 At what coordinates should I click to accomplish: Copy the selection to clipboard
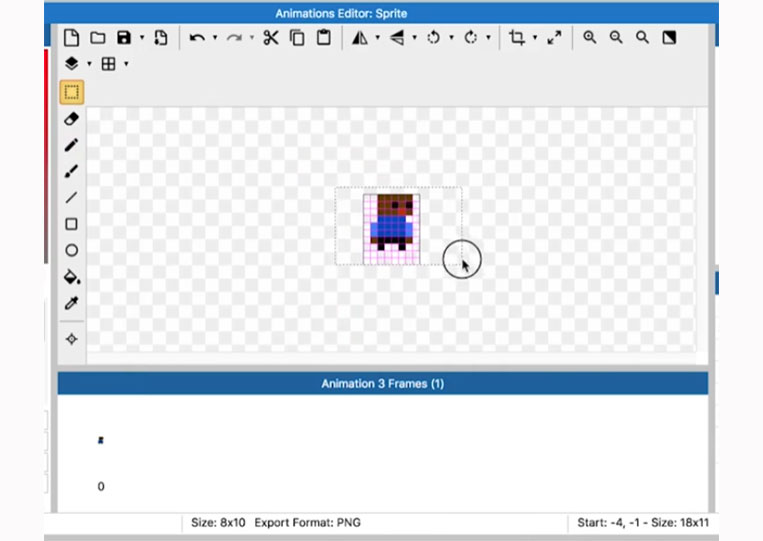coord(297,37)
